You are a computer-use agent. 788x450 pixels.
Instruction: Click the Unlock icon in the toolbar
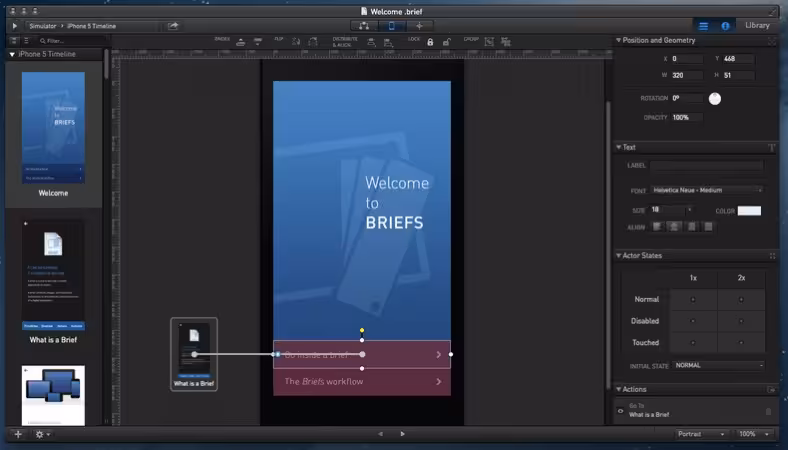coord(446,42)
